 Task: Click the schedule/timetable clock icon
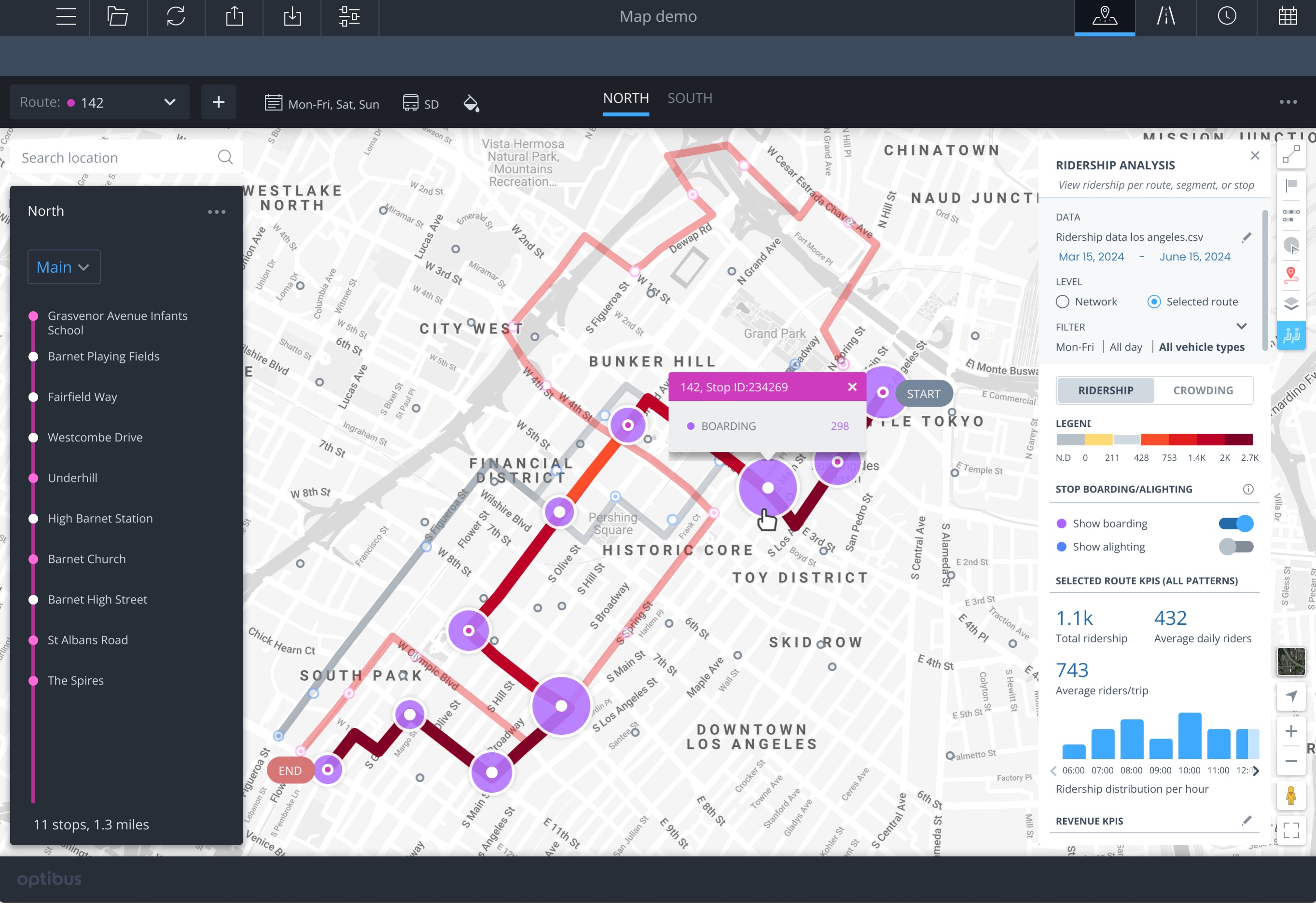1227,17
